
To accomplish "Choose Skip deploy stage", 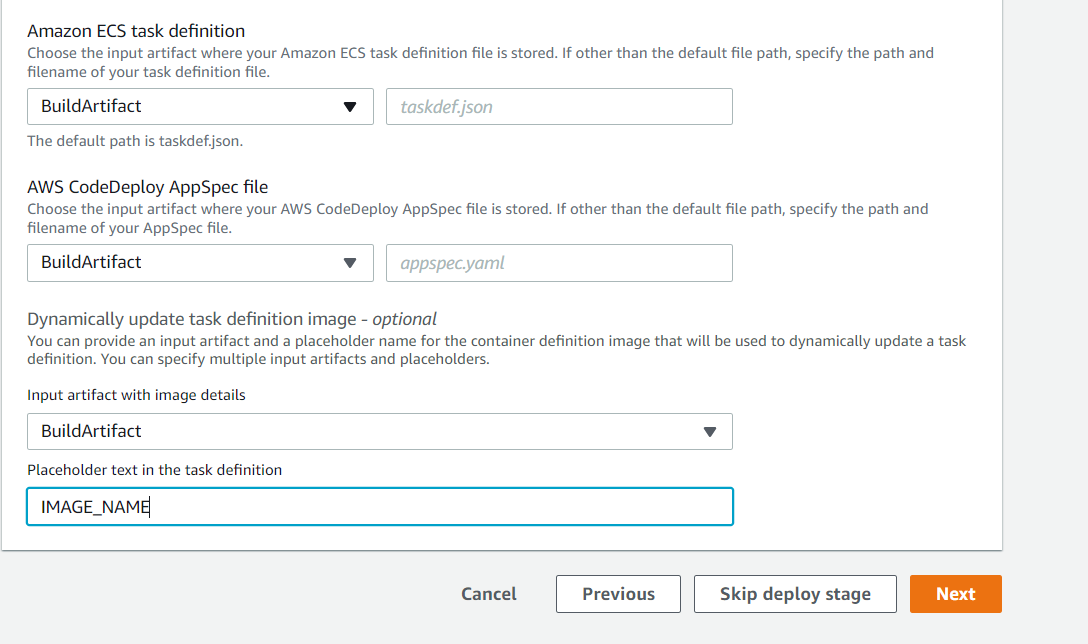I will coord(795,594).
